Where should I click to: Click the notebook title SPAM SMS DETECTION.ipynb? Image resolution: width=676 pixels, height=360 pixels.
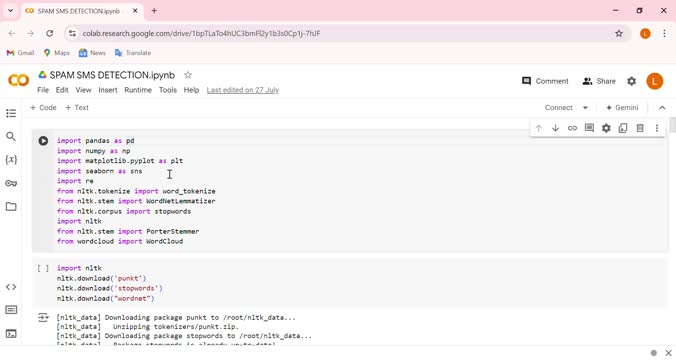[x=112, y=75]
